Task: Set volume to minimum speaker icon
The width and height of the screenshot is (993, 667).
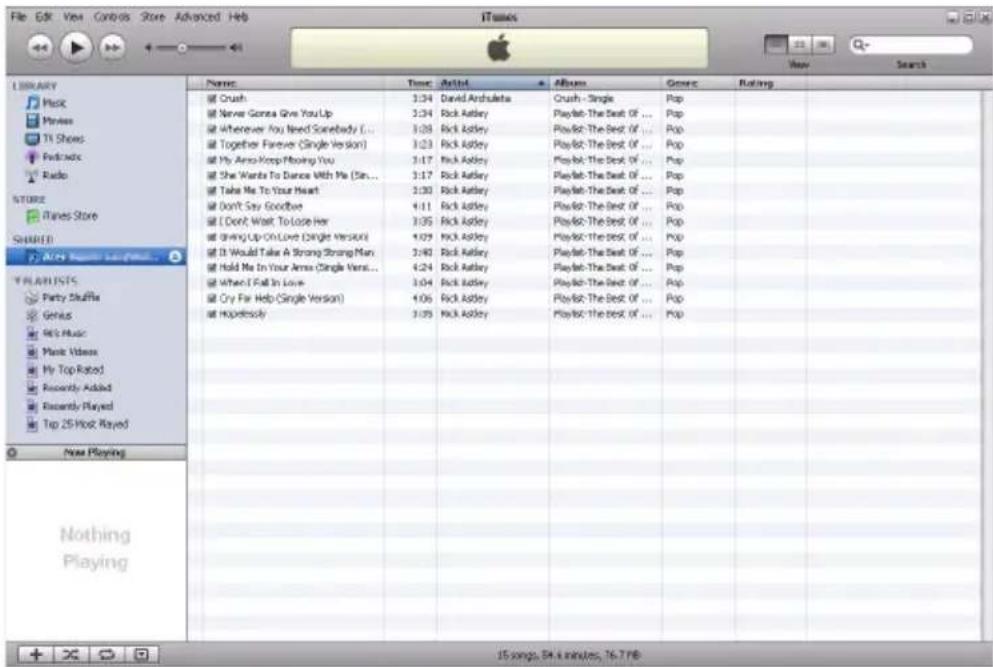Action: coord(149,48)
